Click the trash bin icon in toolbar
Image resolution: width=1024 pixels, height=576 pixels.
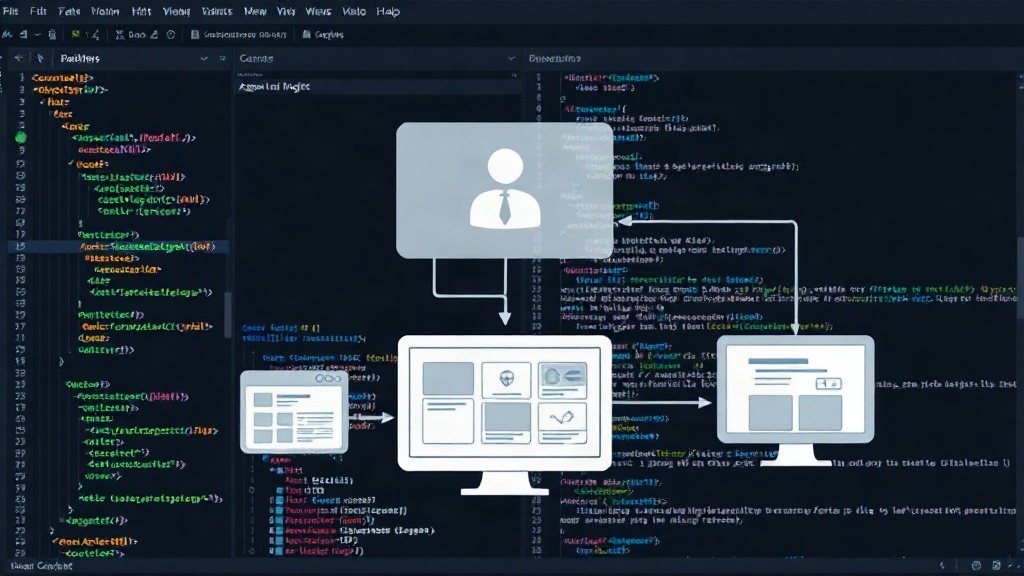(x=52, y=35)
